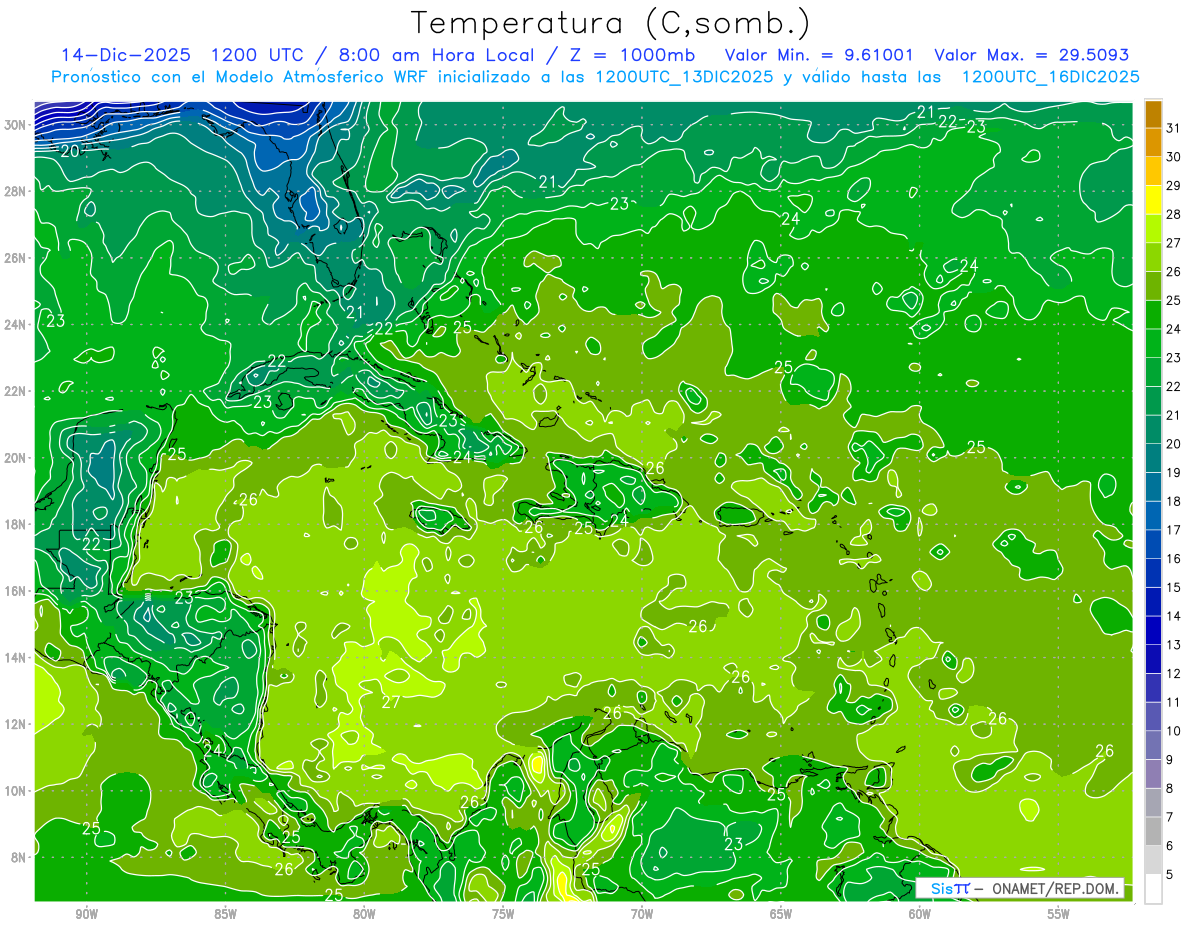Viewport: 1200px width, 927px height.
Task: Click the '18N' latitude axis label
Action: 17,524
